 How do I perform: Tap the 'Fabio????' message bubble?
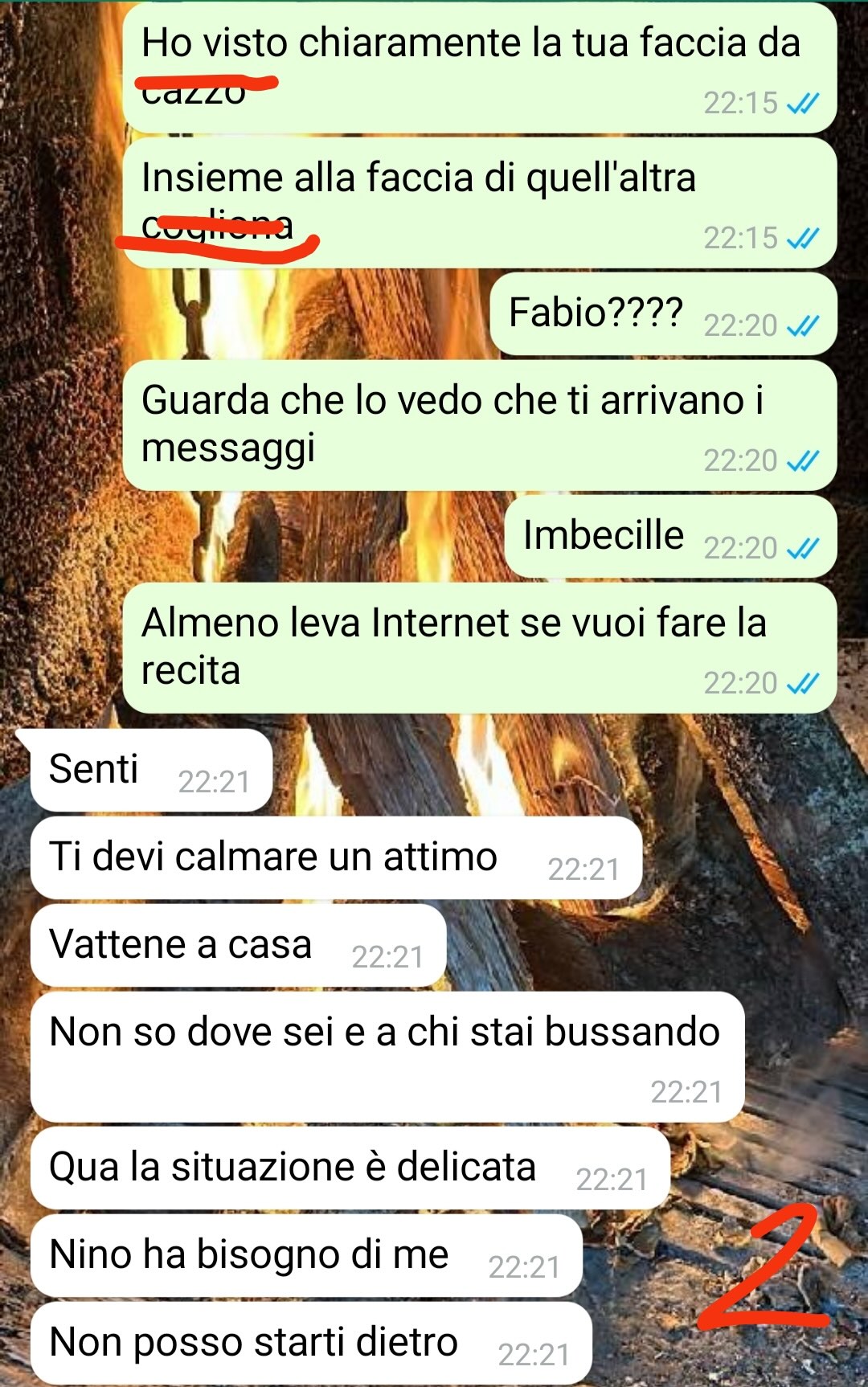pos(663,314)
